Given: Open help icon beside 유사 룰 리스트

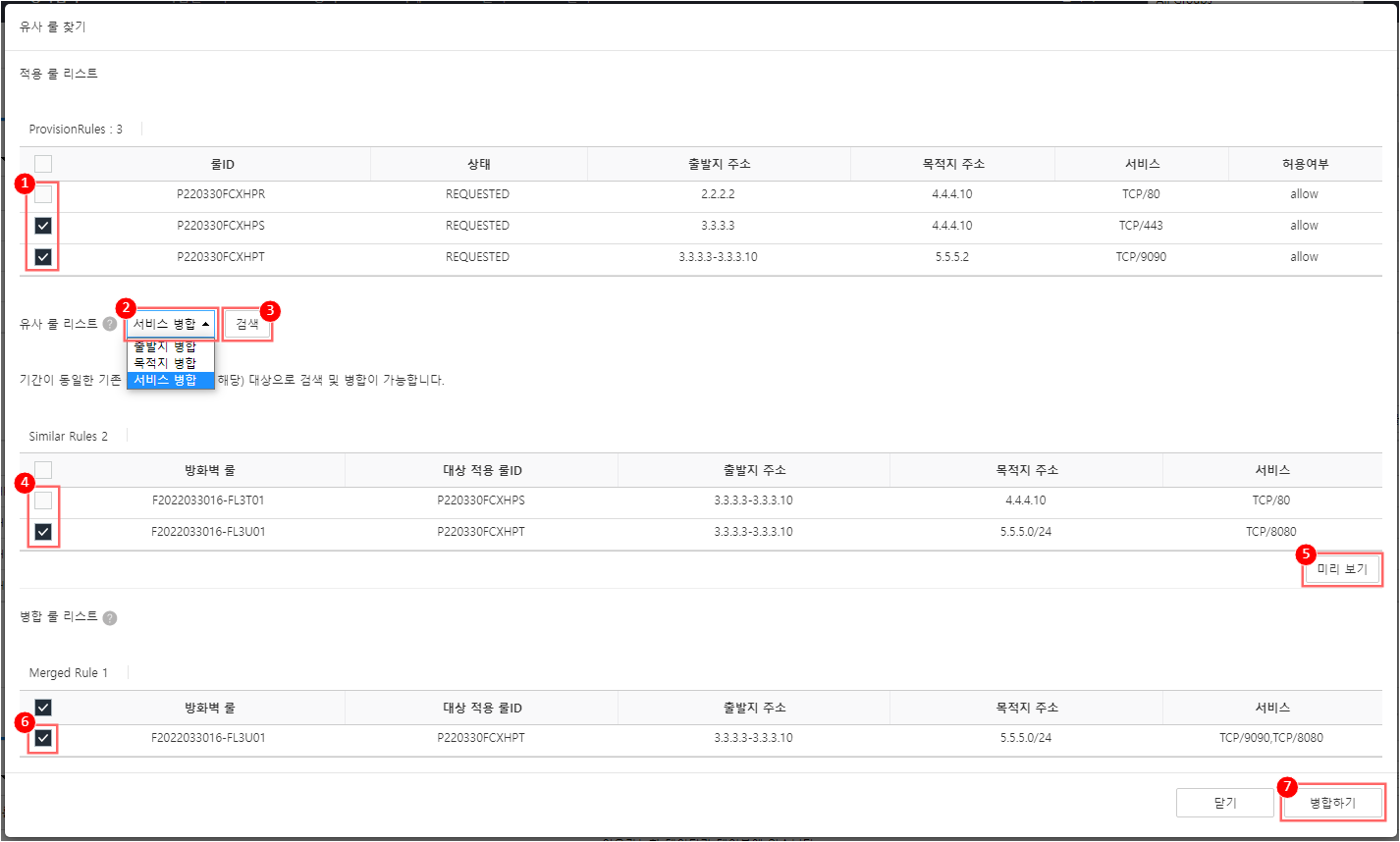Looking at the screenshot, I should [x=110, y=324].
